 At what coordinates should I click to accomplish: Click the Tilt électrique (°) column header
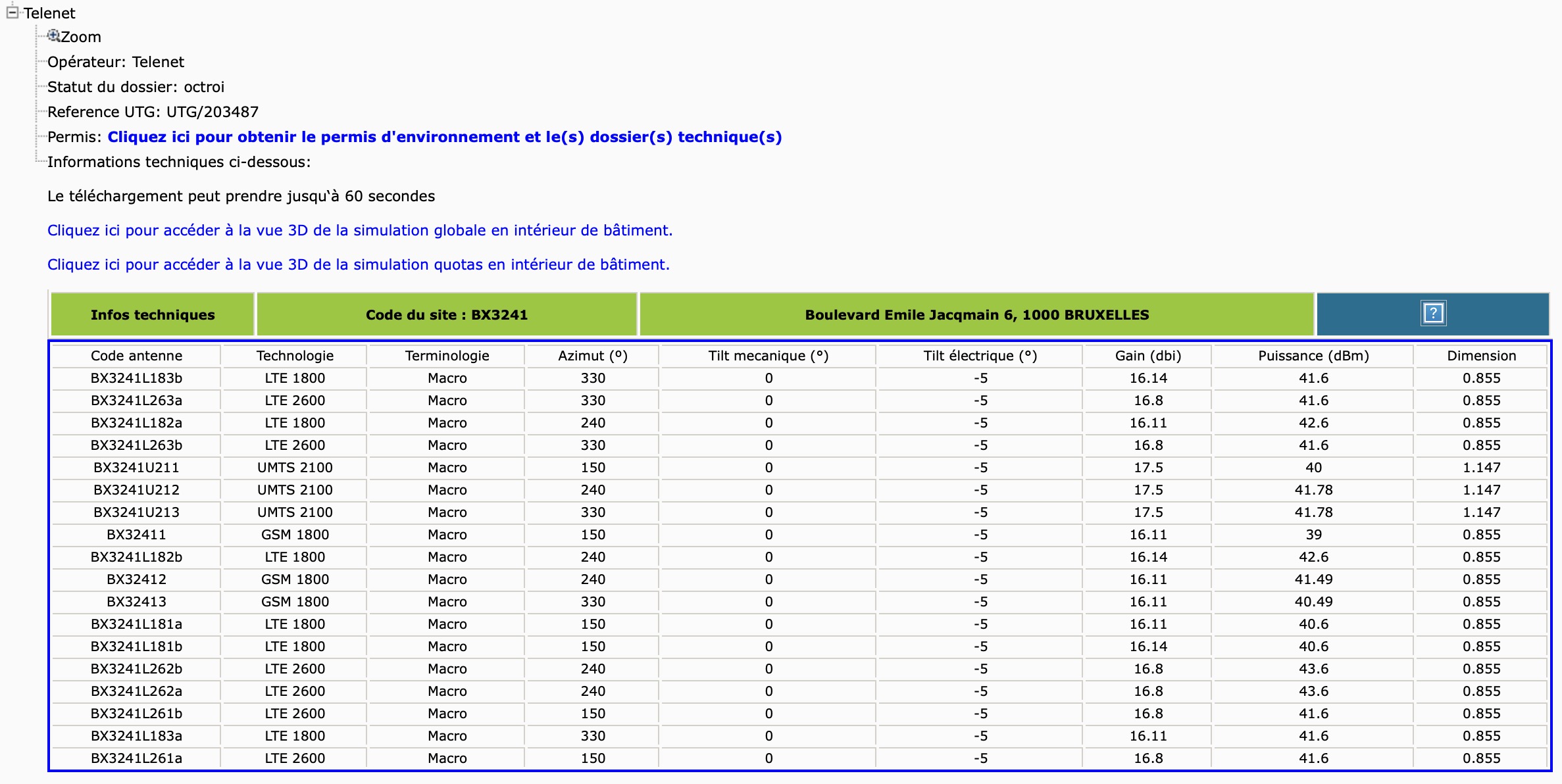980,356
